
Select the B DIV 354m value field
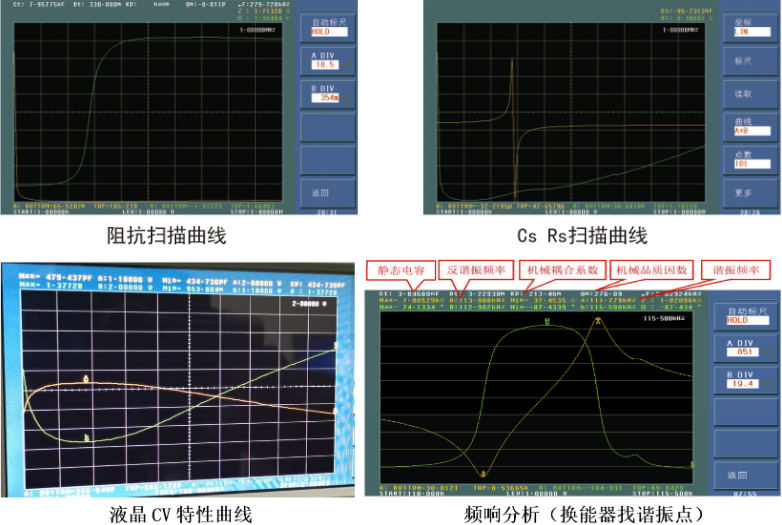click(325, 98)
